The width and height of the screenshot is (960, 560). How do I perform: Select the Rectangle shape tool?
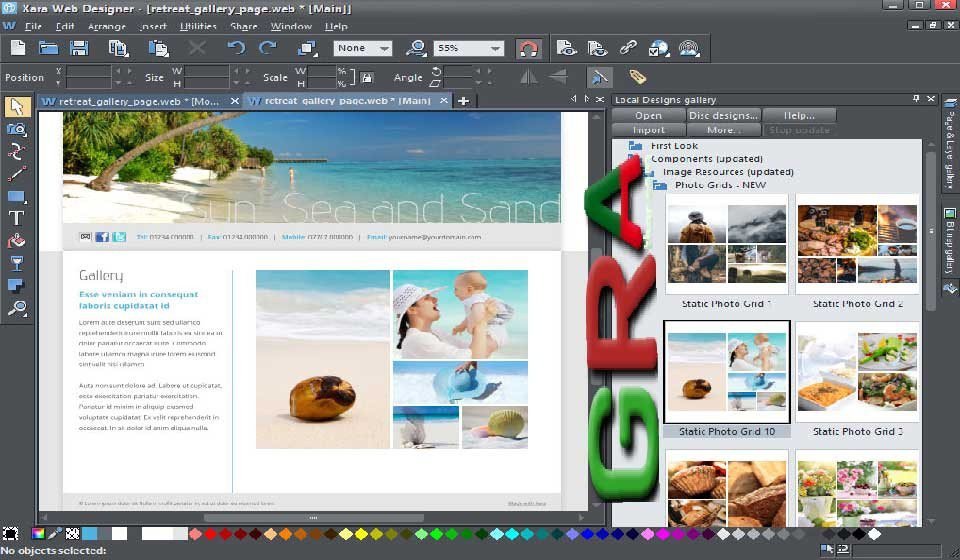[x=16, y=196]
